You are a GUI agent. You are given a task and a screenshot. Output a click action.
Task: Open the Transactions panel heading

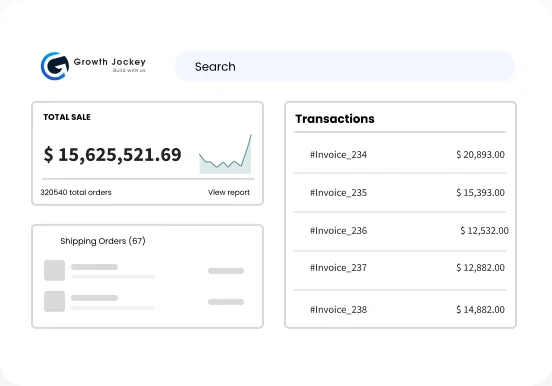(x=335, y=119)
